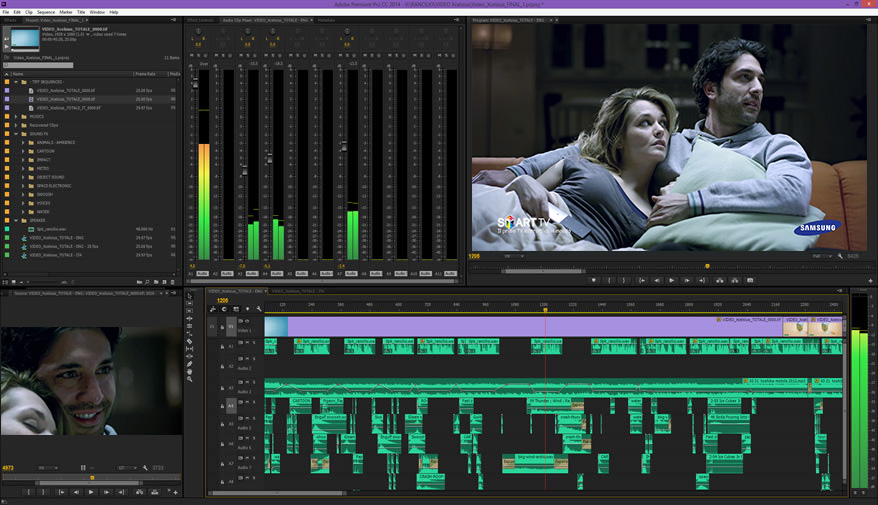Image resolution: width=878 pixels, height=505 pixels.
Task: Switch to the Effects panel tab
Action: coord(11,20)
